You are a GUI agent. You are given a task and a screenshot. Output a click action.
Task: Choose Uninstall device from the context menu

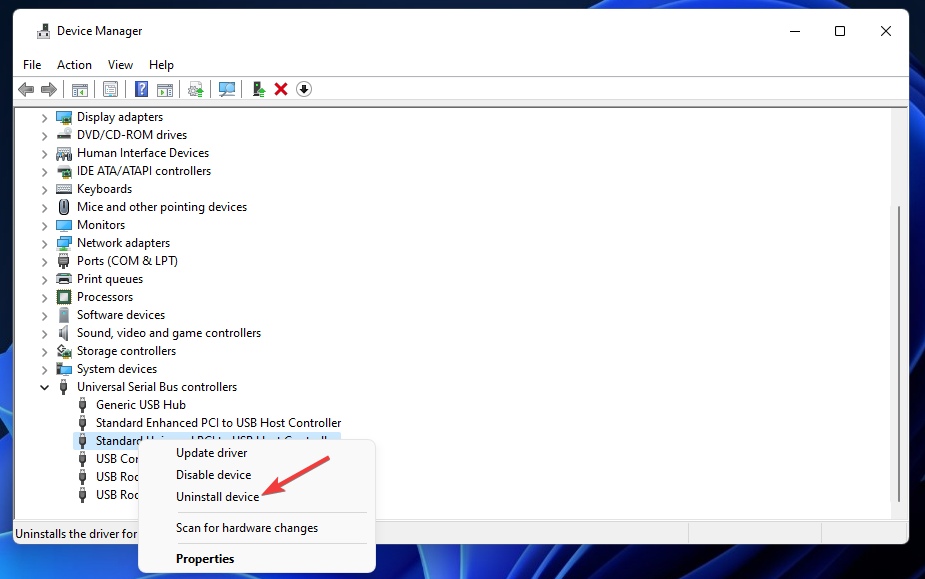point(213,496)
